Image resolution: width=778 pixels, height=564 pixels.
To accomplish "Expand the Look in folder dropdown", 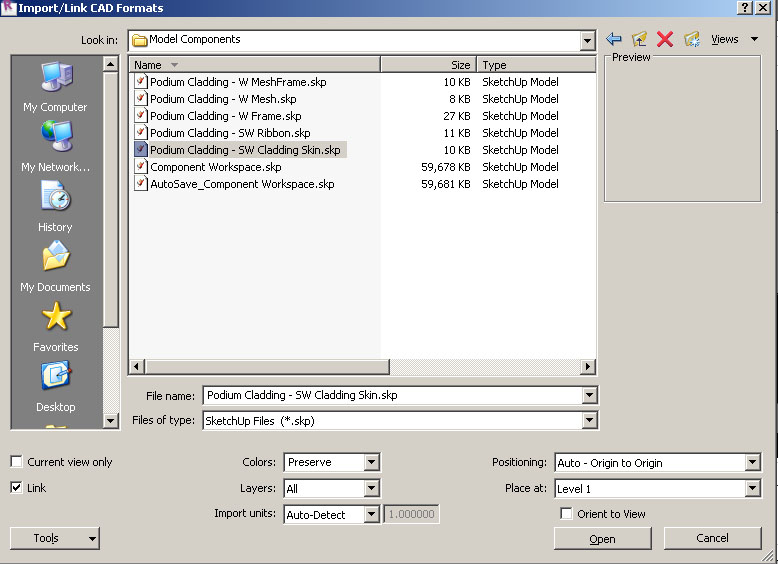I will click(x=587, y=40).
